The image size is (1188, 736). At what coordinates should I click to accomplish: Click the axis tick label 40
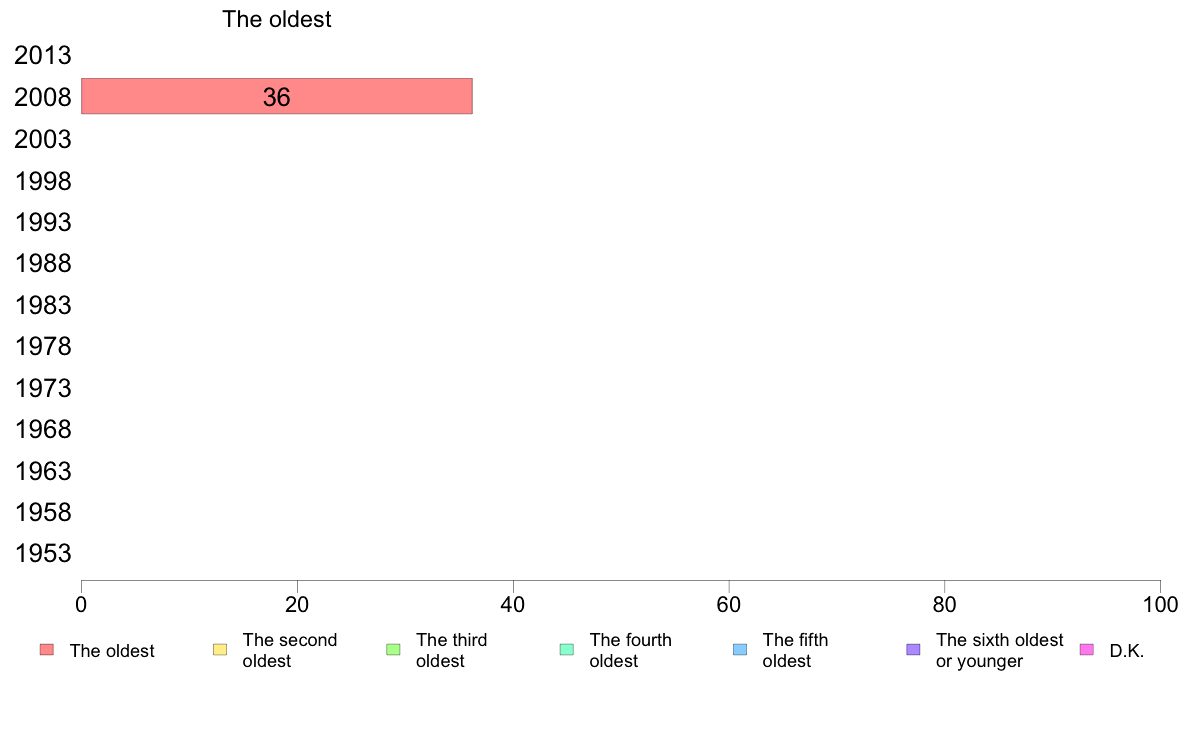coord(513,604)
